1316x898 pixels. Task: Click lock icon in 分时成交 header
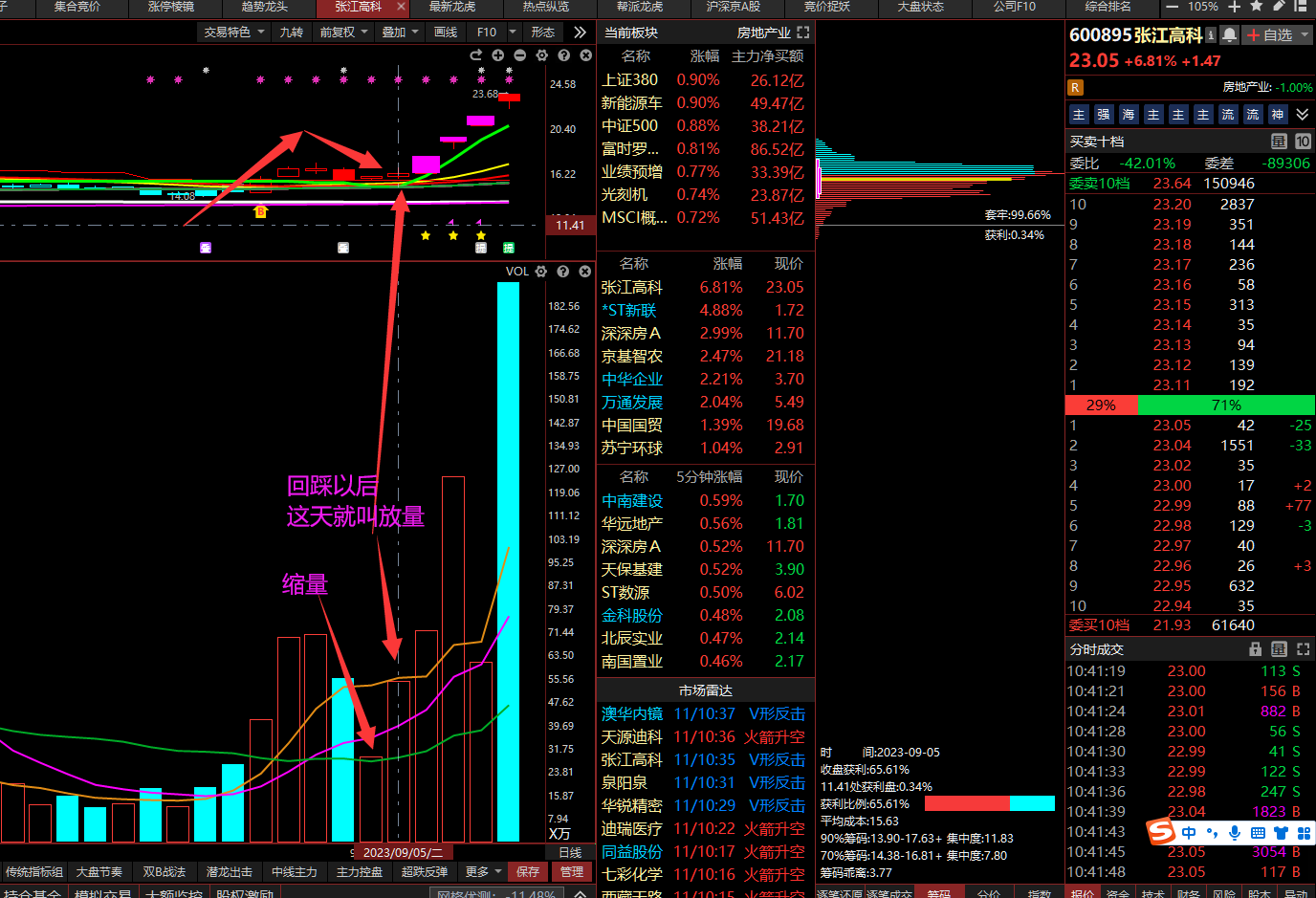[x=1256, y=649]
